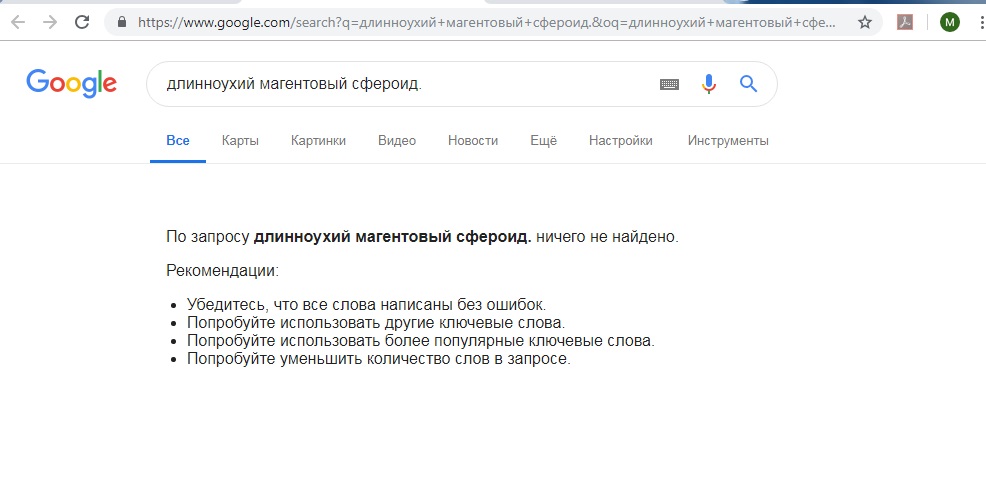
Task: Switch to the Карты tab
Action: pos(240,141)
